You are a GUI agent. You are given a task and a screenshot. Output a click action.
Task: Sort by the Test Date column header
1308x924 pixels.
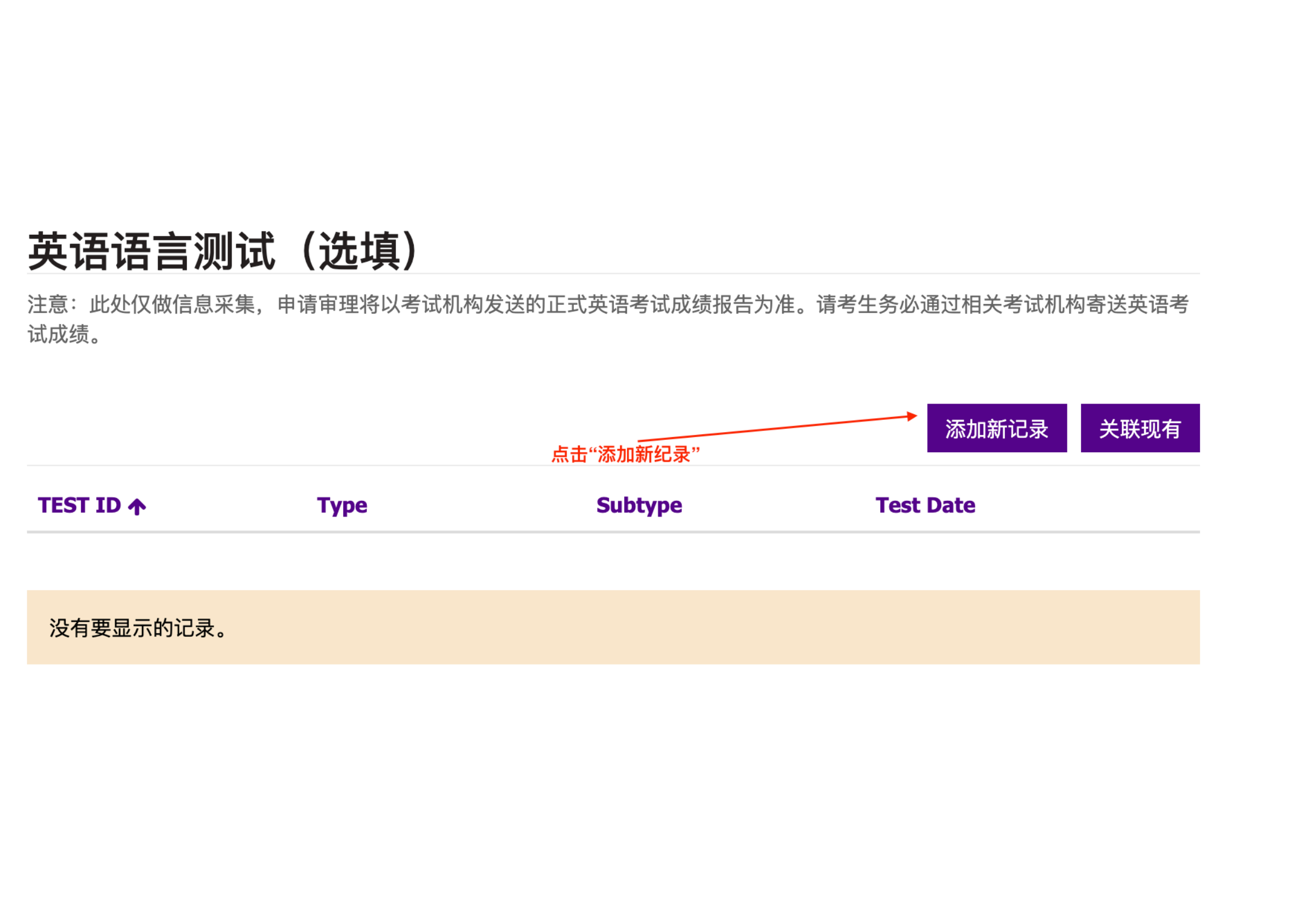click(925, 505)
